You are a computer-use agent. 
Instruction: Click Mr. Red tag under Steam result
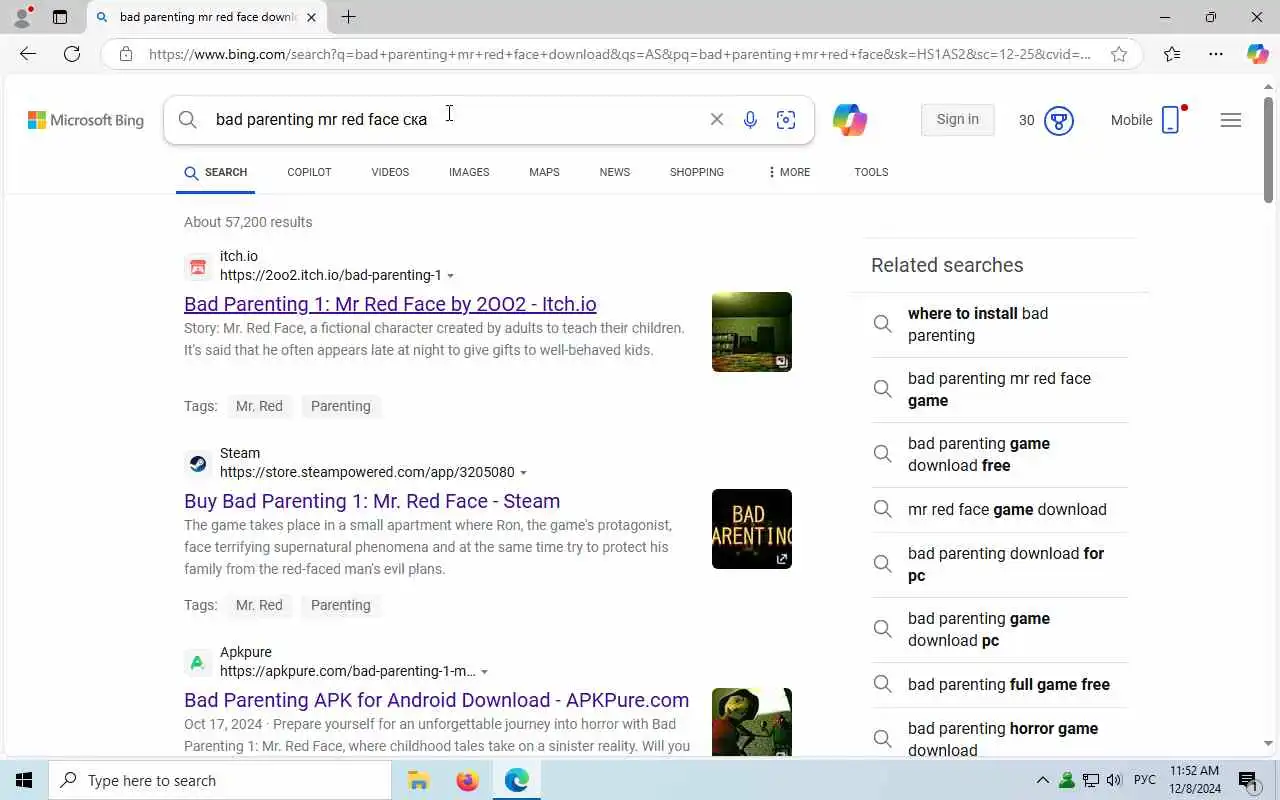point(259,605)
